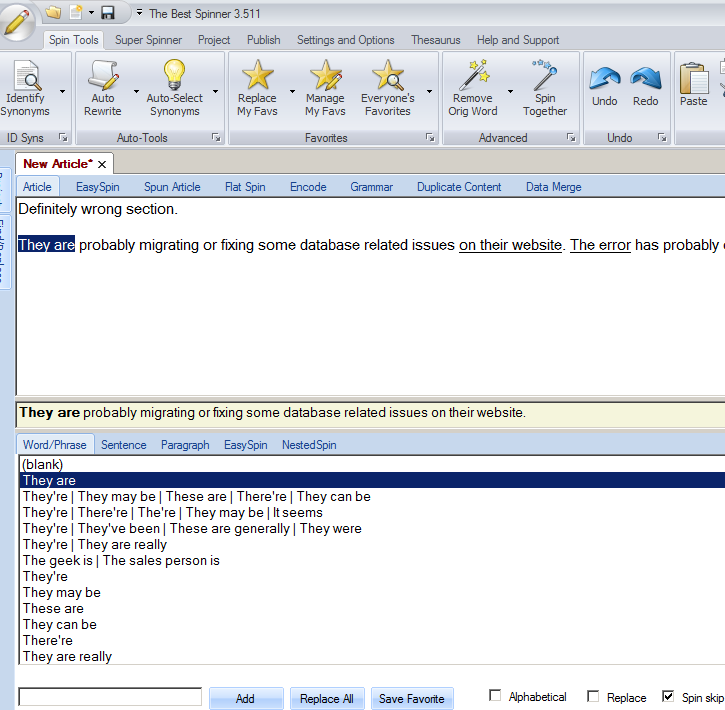
Task: Open the Duplicate Content tab
Action: [x=459, y=187]
